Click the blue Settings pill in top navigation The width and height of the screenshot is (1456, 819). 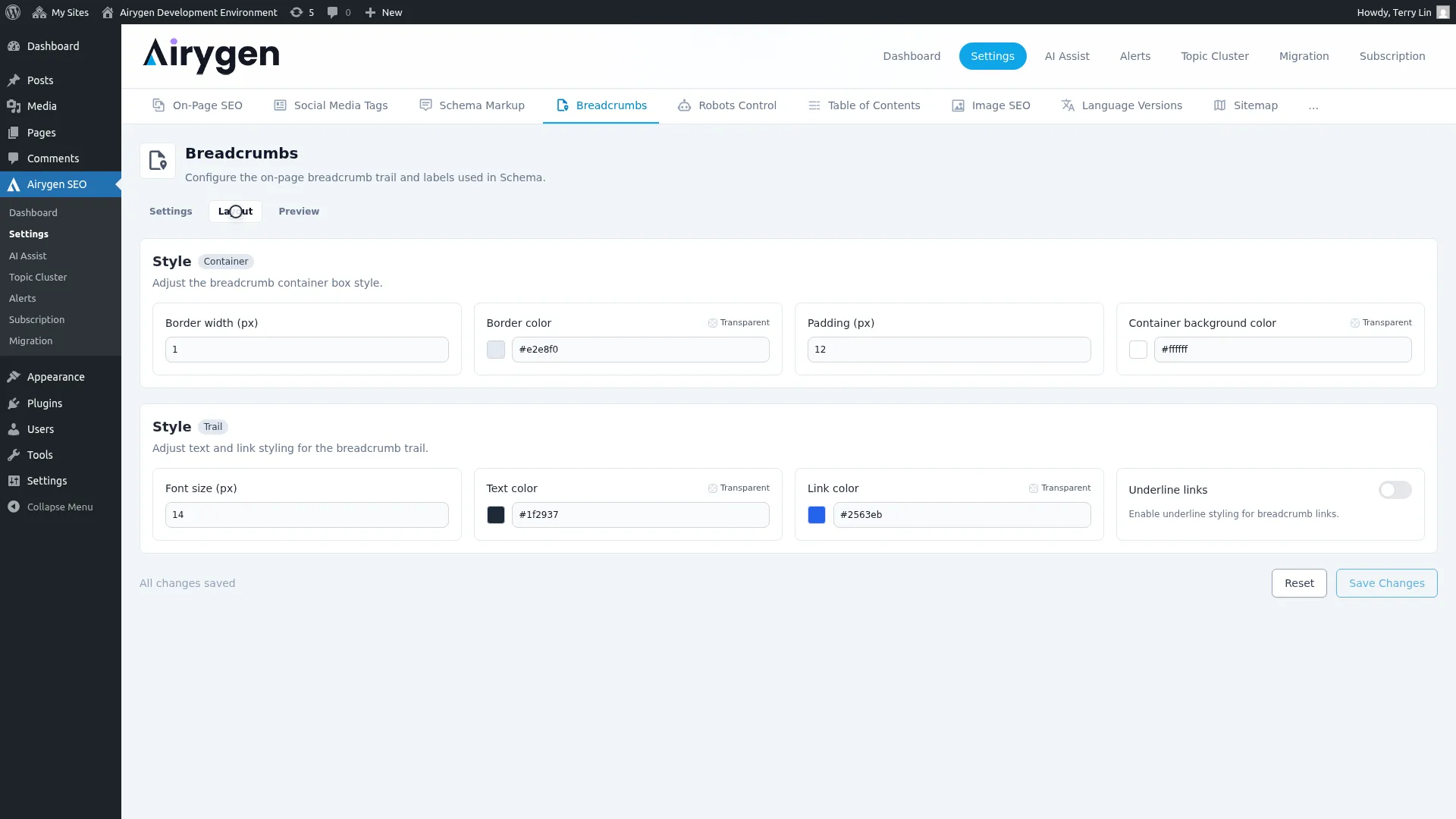point(992,56)
